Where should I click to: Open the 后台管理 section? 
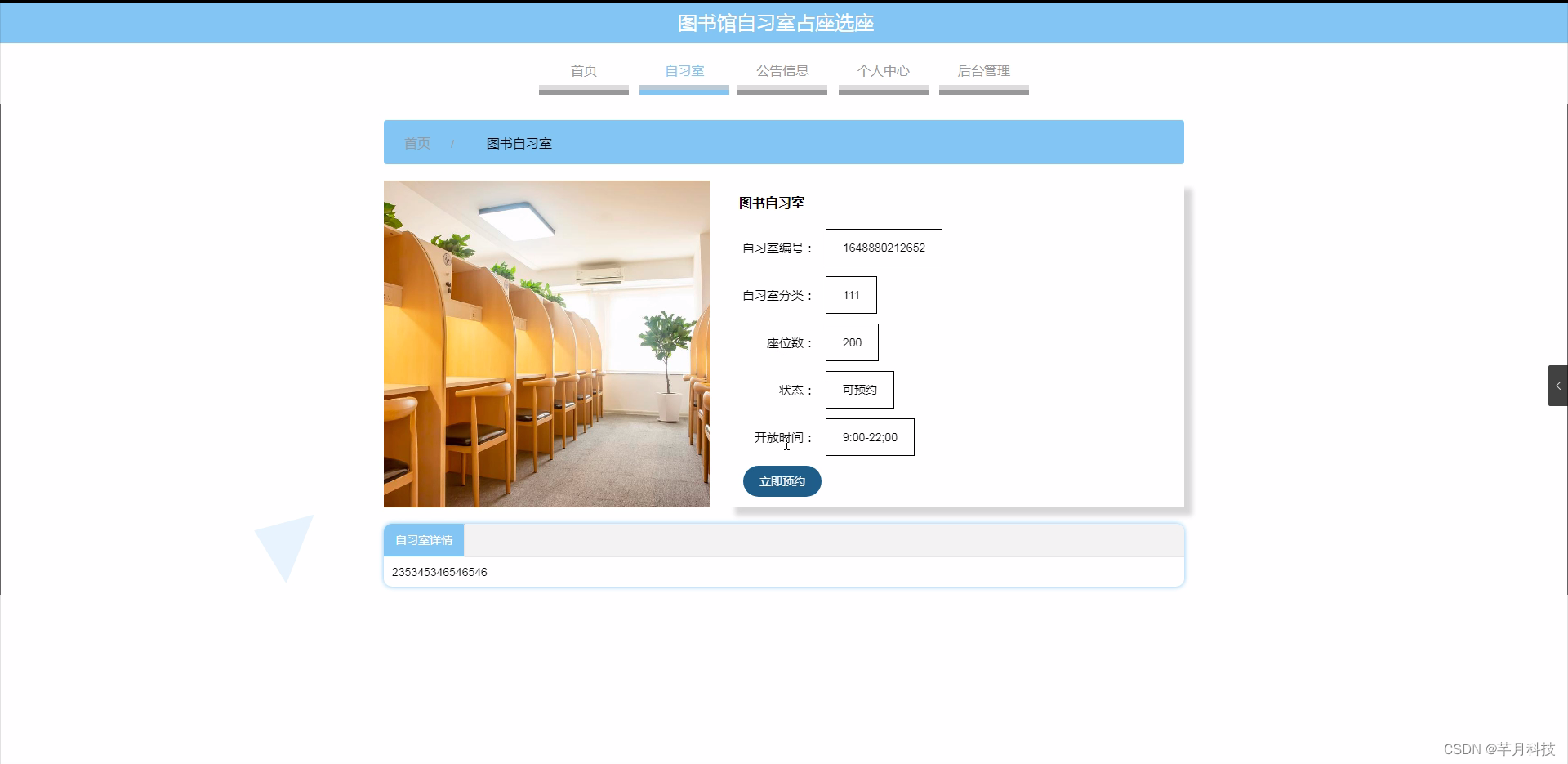tap(984, 71)
